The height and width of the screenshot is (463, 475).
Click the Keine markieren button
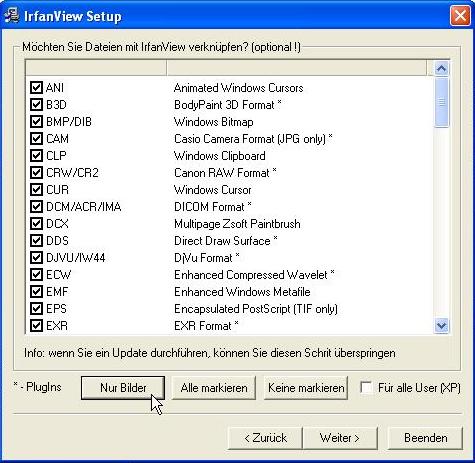(306, 388)
